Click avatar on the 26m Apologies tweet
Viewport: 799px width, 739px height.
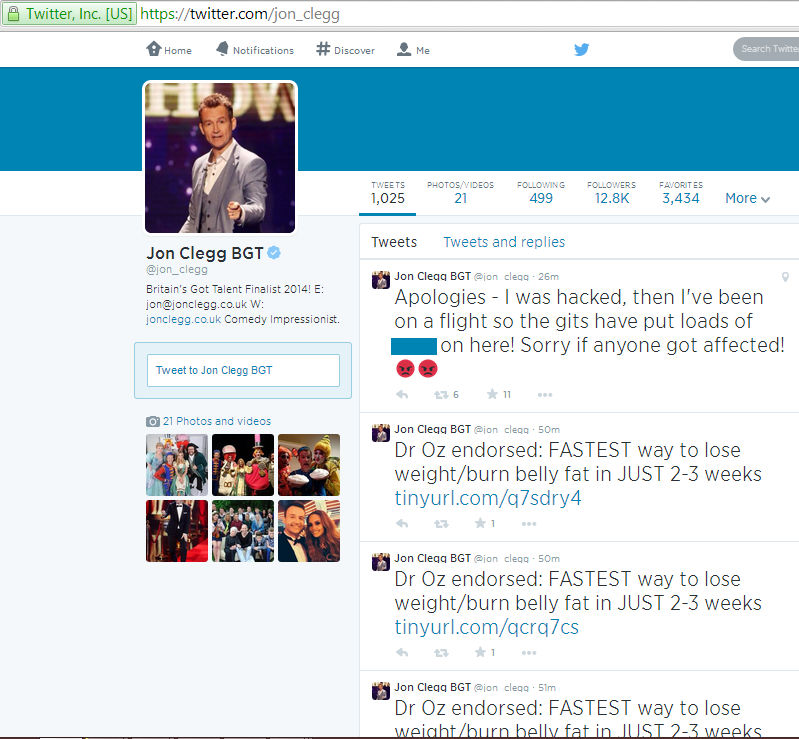click(x=381, y=280)
